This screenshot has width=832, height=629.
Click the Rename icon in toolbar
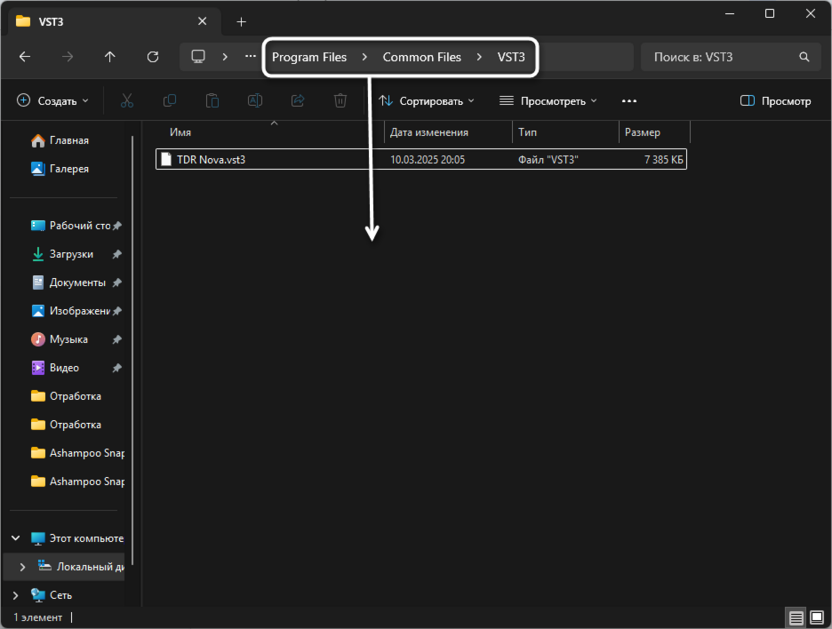[x=255, y=101]
